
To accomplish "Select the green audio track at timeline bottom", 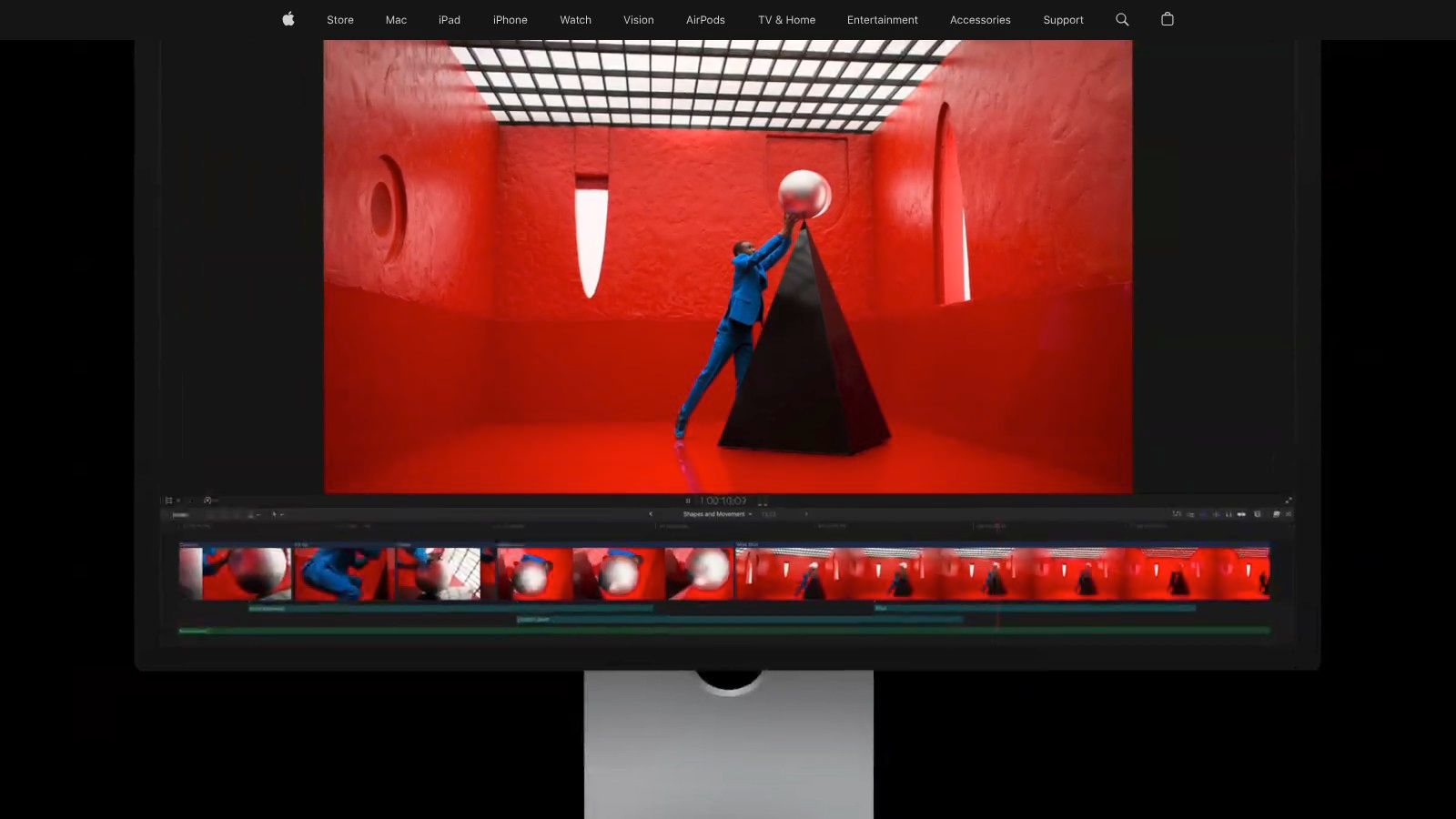I will coord(723,630).
